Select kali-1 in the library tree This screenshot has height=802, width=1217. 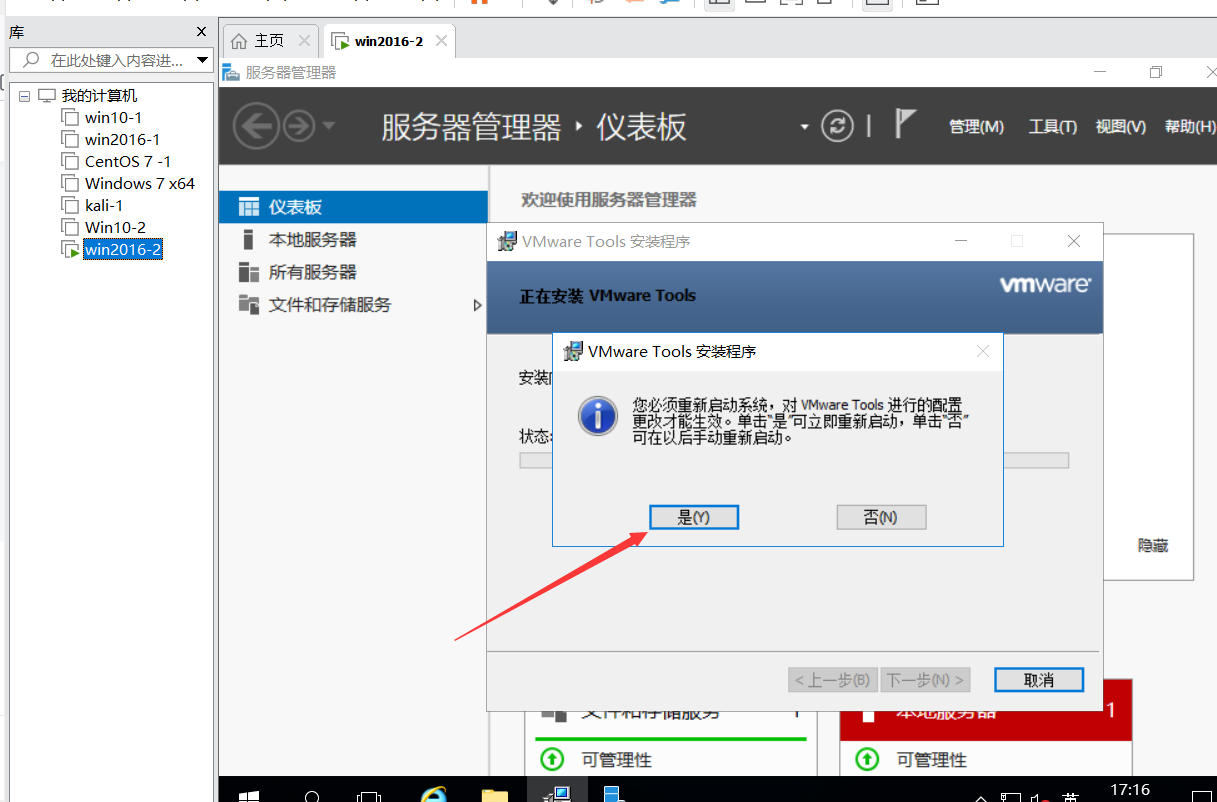(x=104, y=206)
